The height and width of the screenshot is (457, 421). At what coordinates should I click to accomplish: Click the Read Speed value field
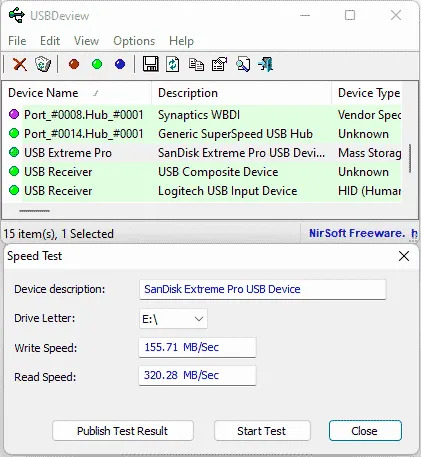point(197,376)
